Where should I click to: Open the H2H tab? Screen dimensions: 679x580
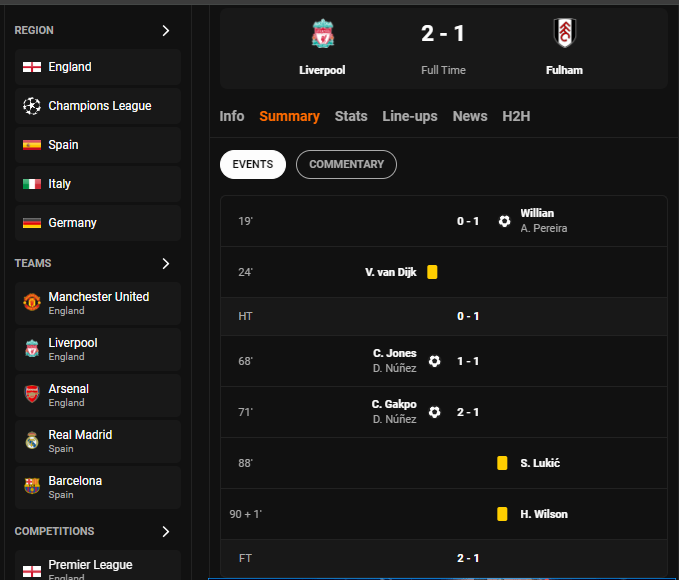[516, 116]
